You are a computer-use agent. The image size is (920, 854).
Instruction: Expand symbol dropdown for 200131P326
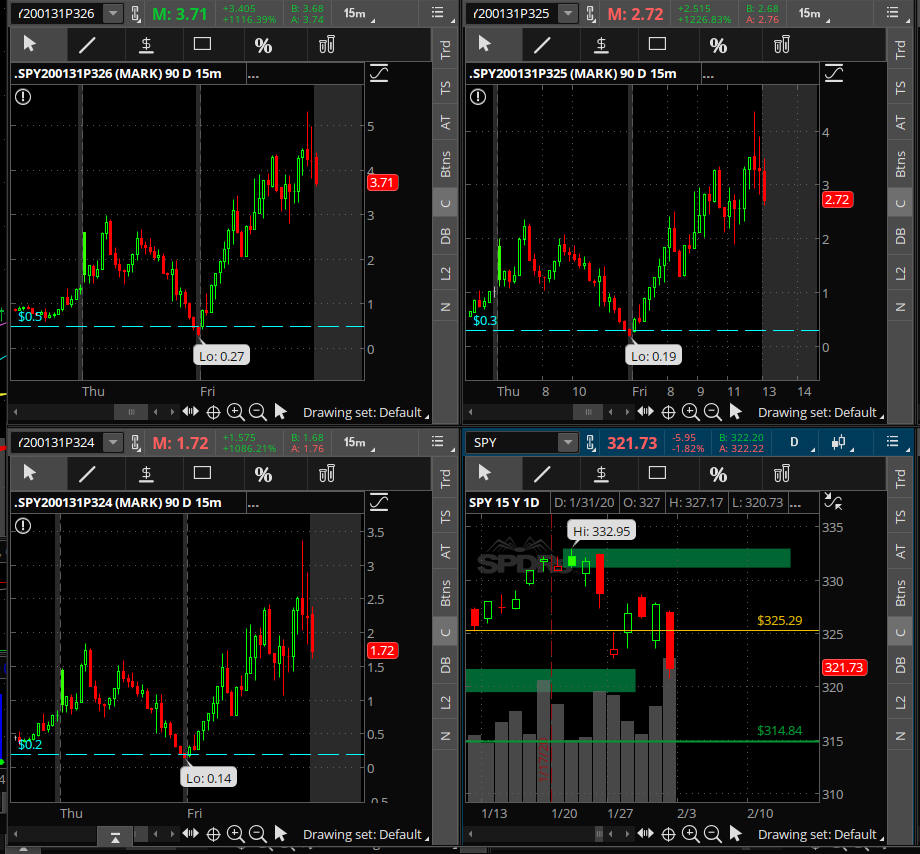click(113, 13)
